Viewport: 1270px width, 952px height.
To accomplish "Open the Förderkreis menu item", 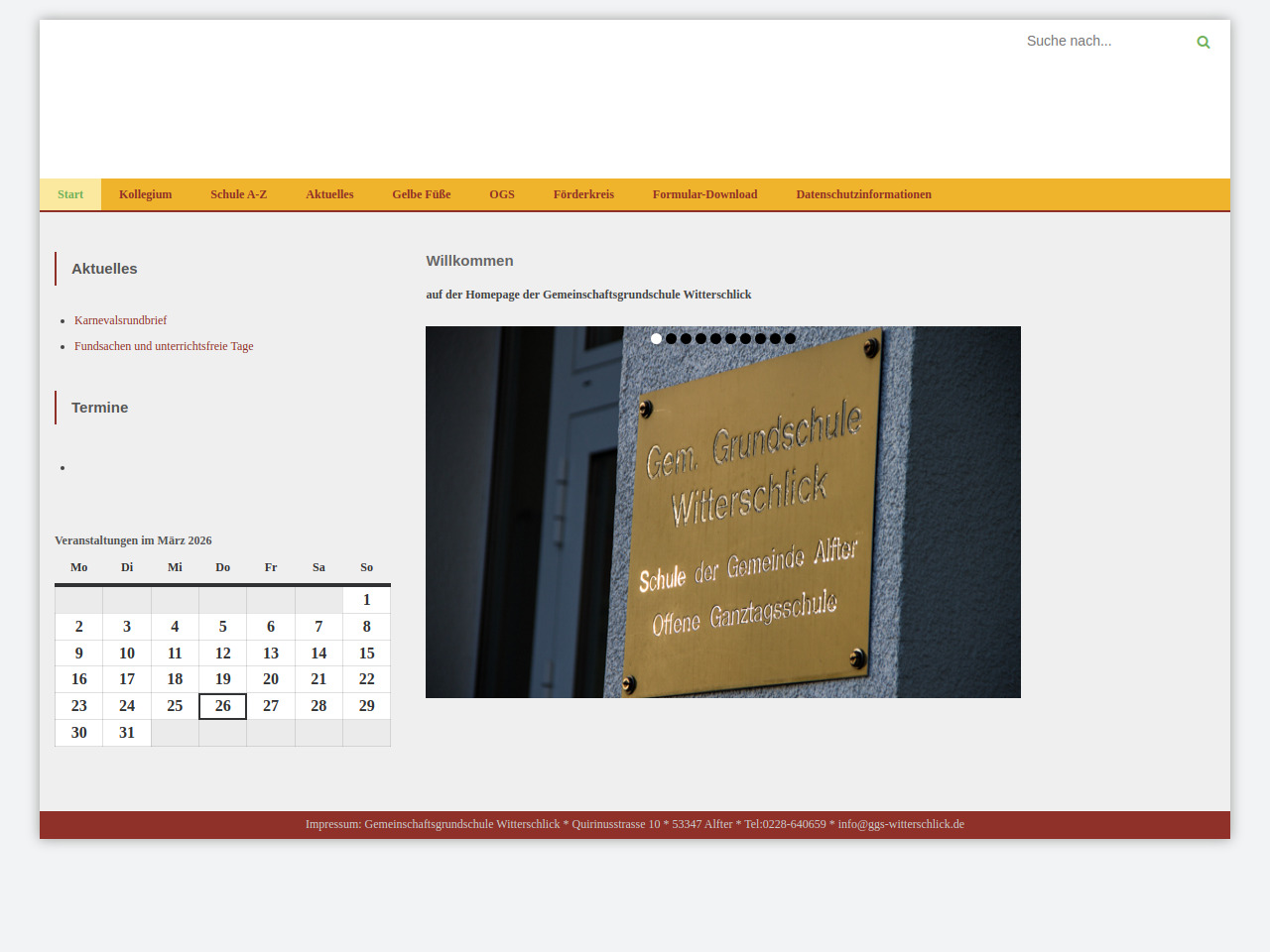I will tap(583, 194).
